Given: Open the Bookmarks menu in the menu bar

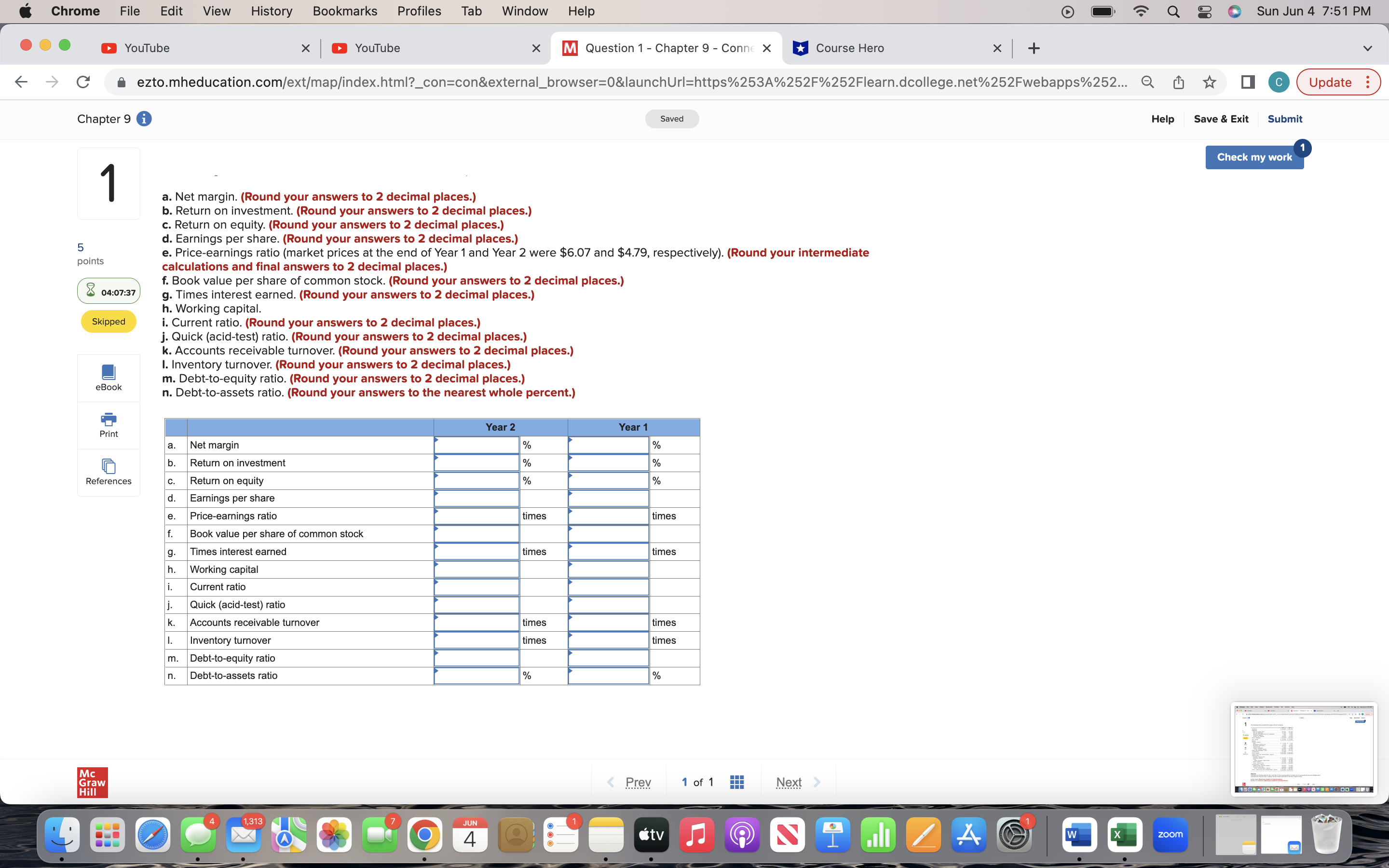Looking at the screenshot, I should click(x=345, y=11).
